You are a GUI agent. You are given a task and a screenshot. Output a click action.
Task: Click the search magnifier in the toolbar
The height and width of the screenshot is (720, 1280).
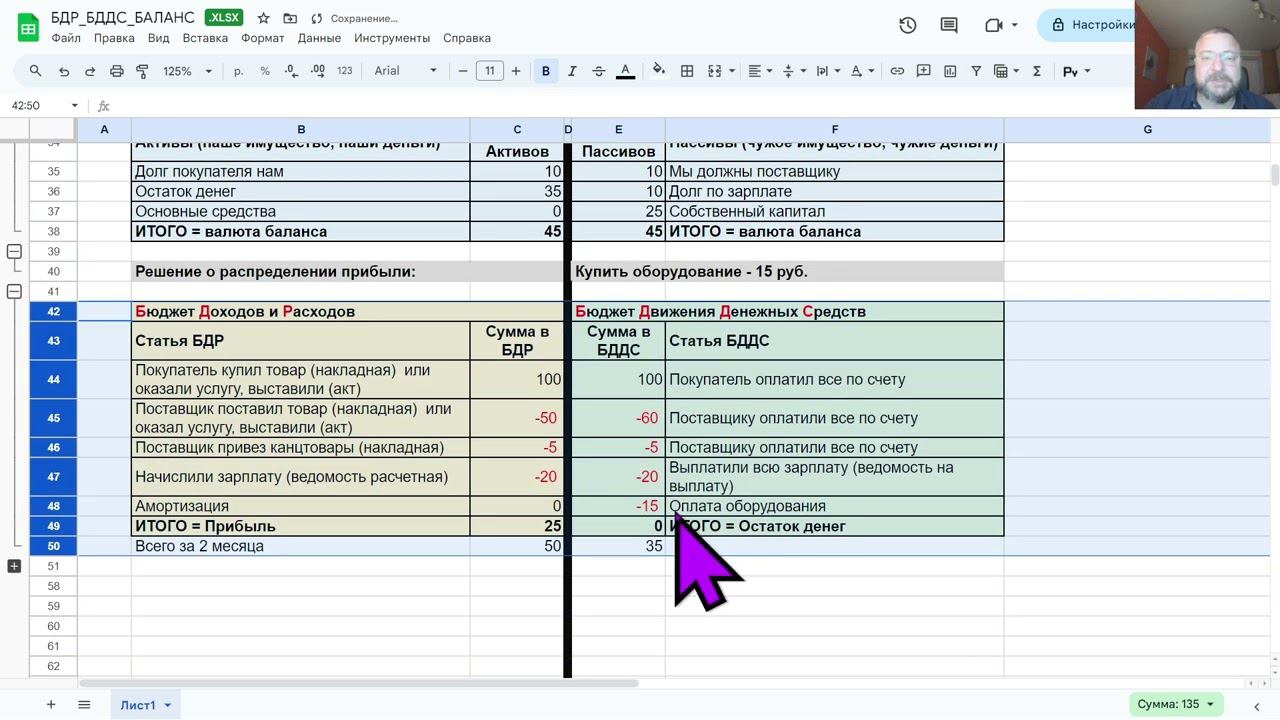(36, 71)
